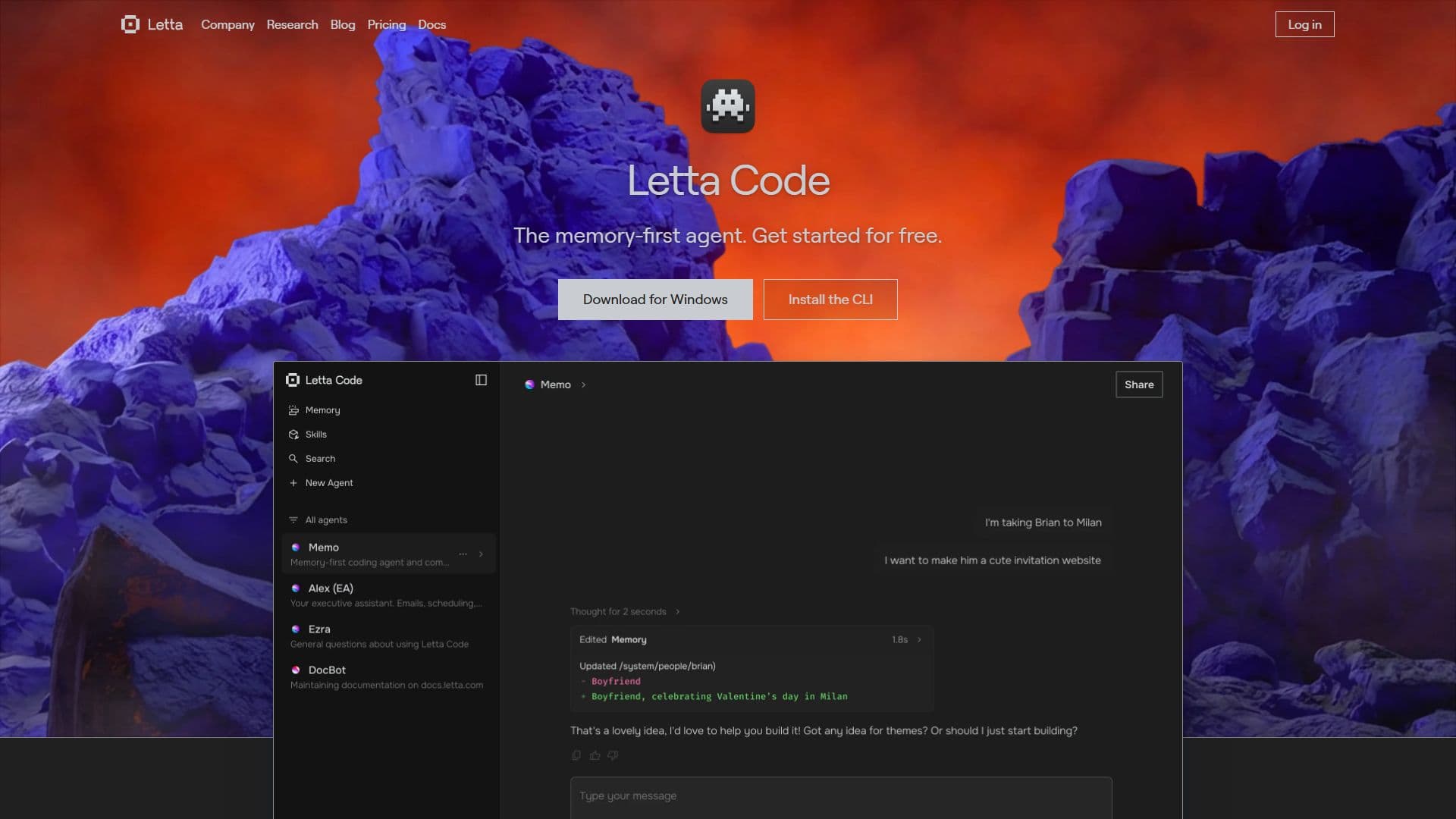Toggle the sidebar collapse panel icon
The width and height of the screenshot is (1456, 819).
[481, 380]
